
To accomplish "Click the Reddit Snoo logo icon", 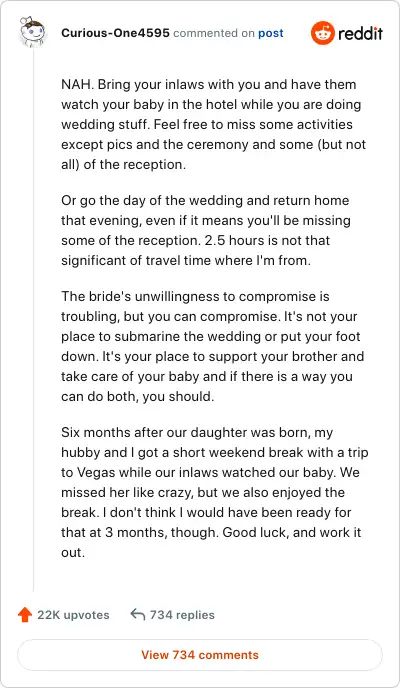I will pyautogui.click(x=322, y=33).
